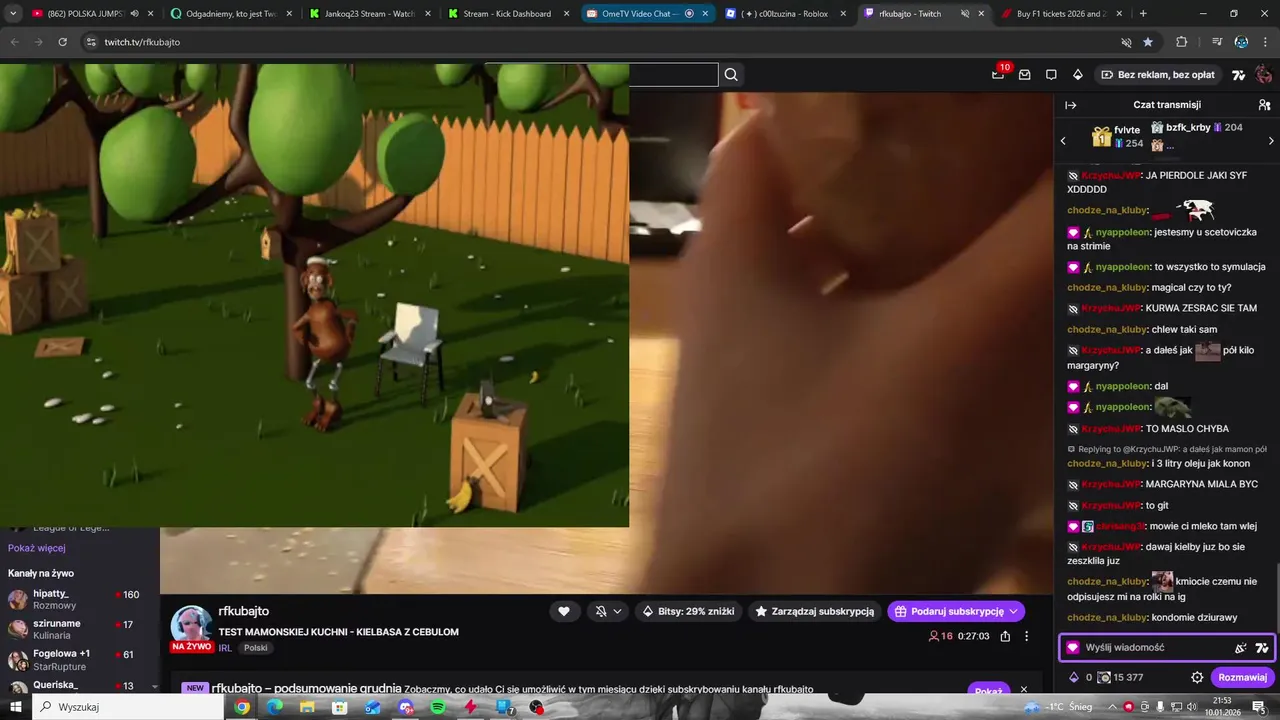The image size is (1280, 720).
Task: Open the three-dot stream options menu
Action: click(x=1026, y=636)
